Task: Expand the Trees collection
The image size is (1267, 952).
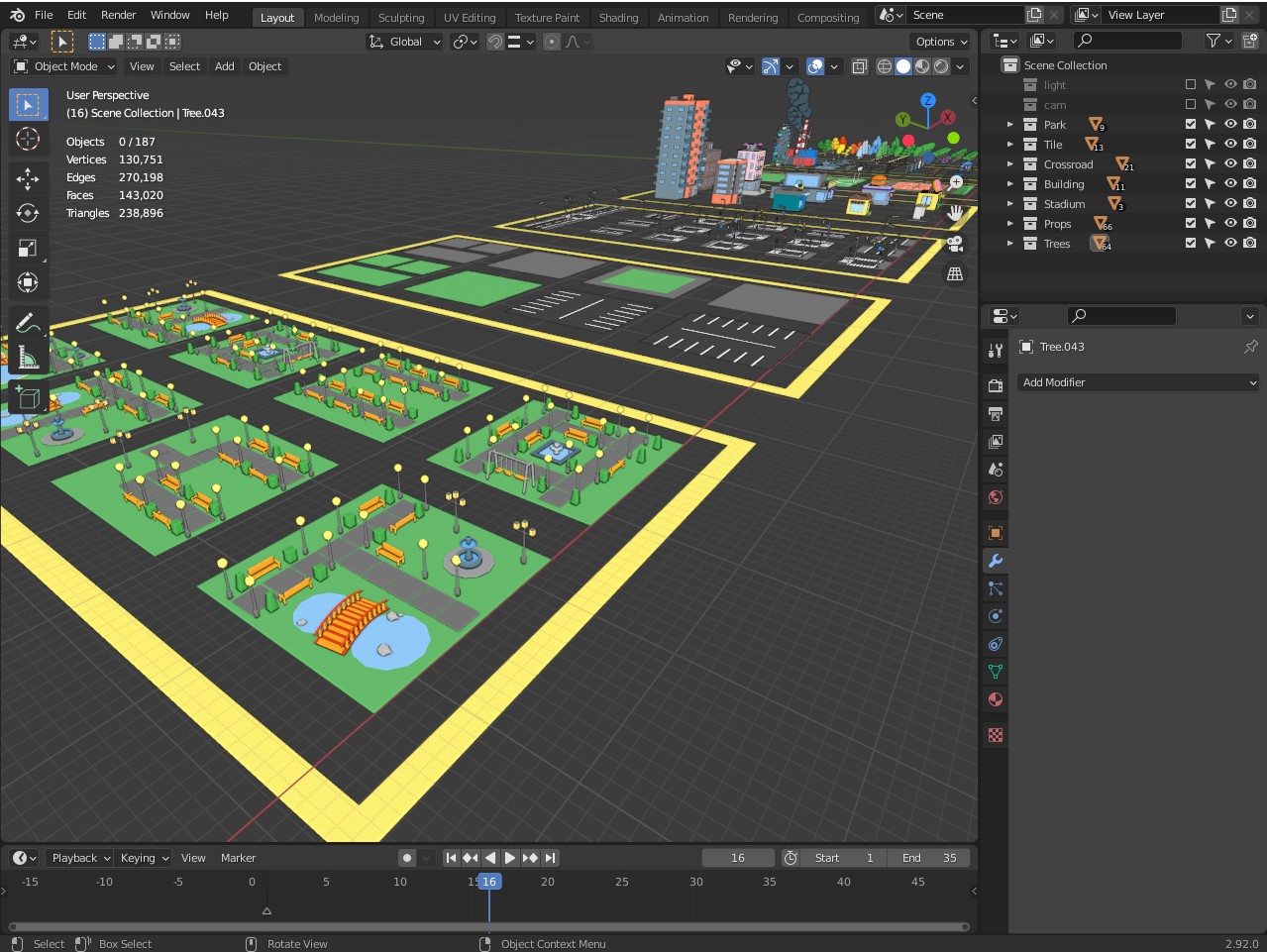Action: 1009,244
